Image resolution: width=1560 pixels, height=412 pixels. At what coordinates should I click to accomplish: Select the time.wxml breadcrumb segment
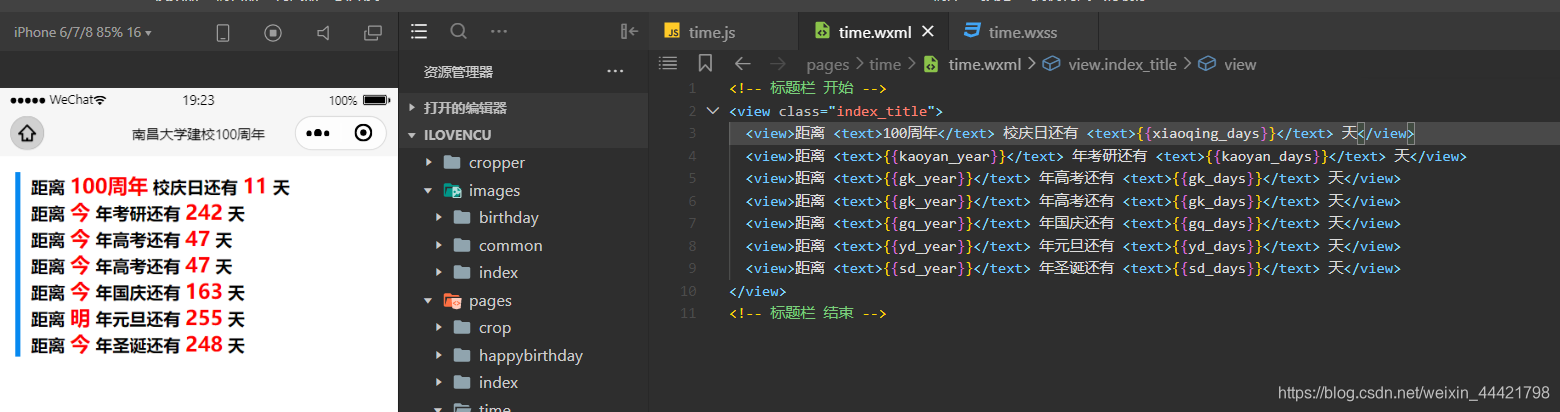(972, 64)
